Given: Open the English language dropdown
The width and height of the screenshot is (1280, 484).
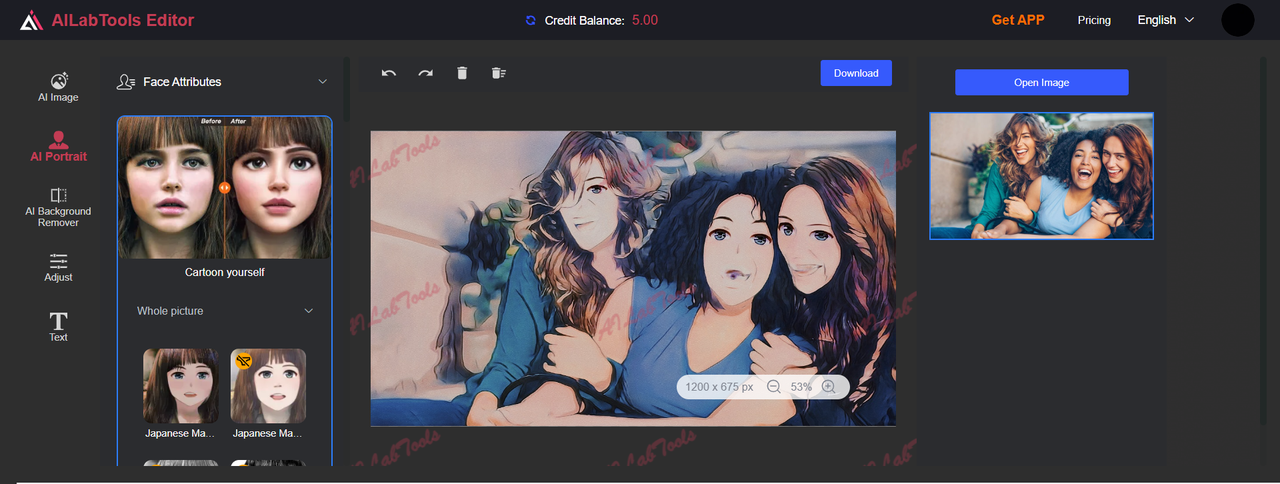Looking at the screenshot, I should (x=1166, y=20).
